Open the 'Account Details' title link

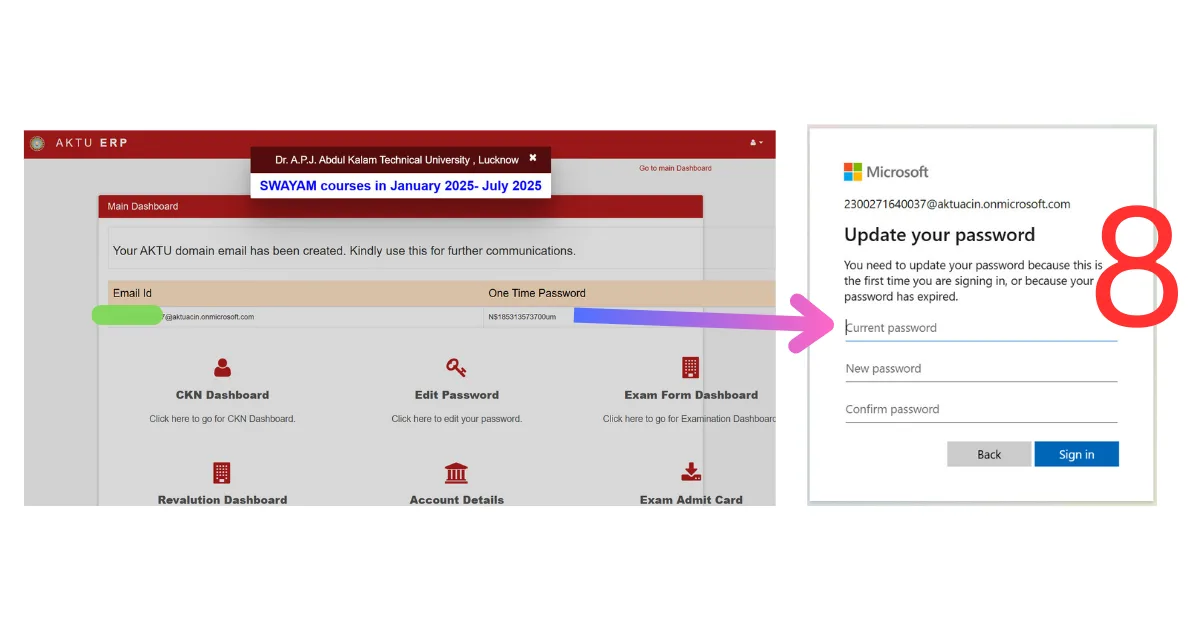tap(457, 500)
